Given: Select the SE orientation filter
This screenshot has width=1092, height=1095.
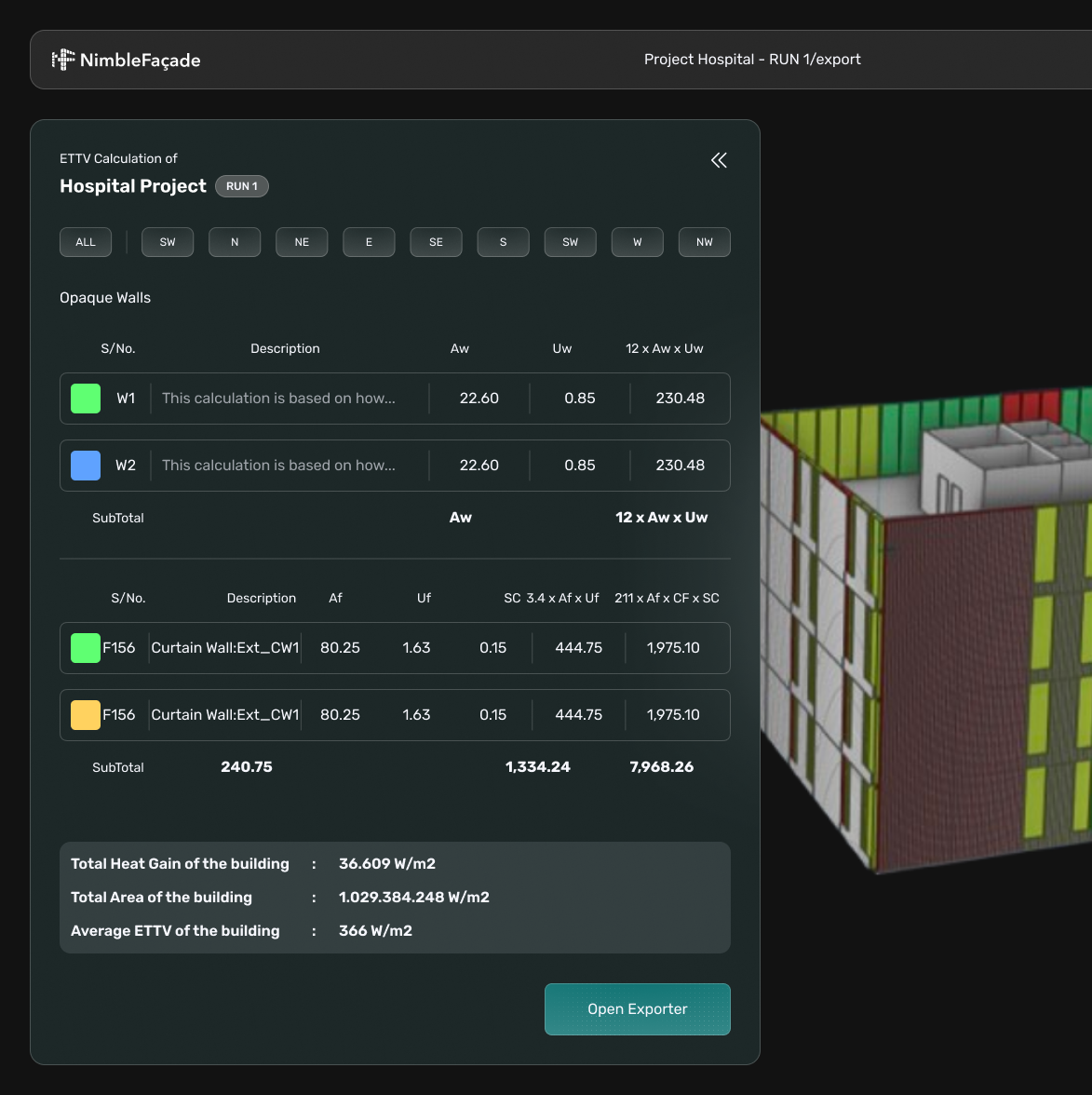Looking at the screenshot, I should [x=436, y=242].
